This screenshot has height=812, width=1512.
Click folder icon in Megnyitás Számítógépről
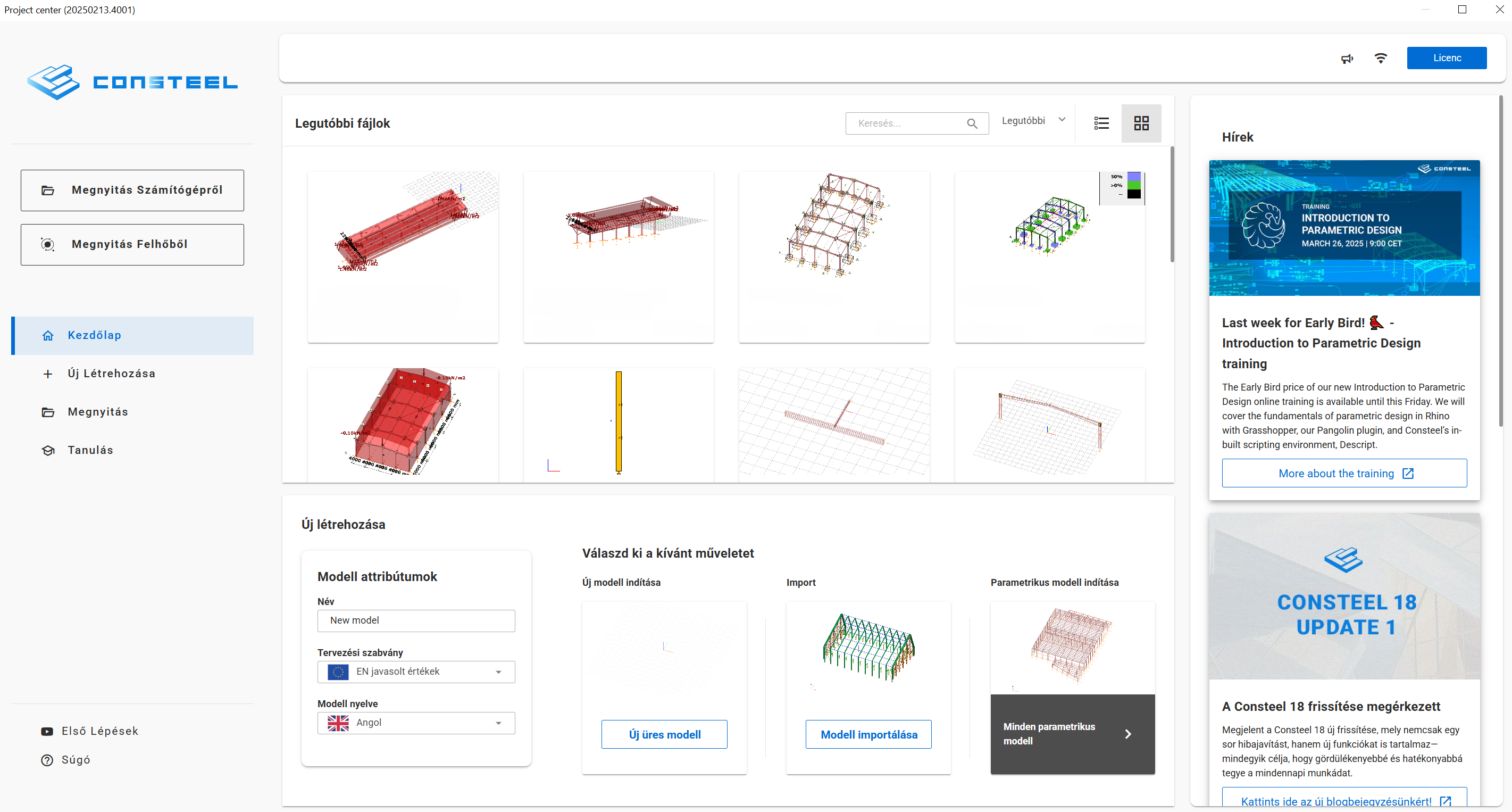48,190
